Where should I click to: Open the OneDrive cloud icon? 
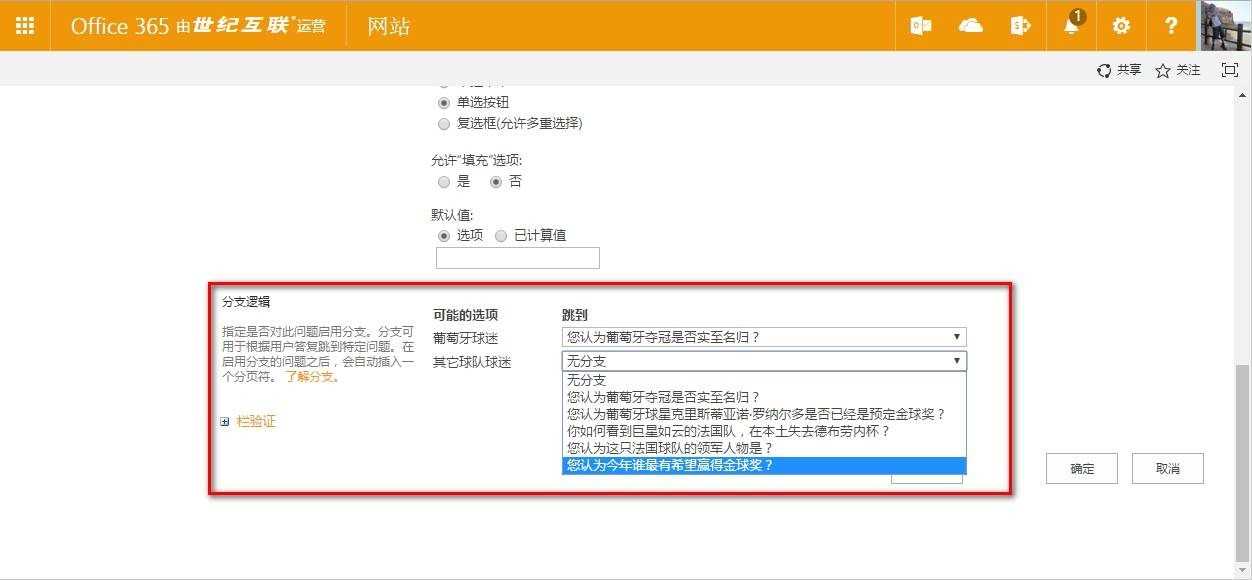(970, 25)
